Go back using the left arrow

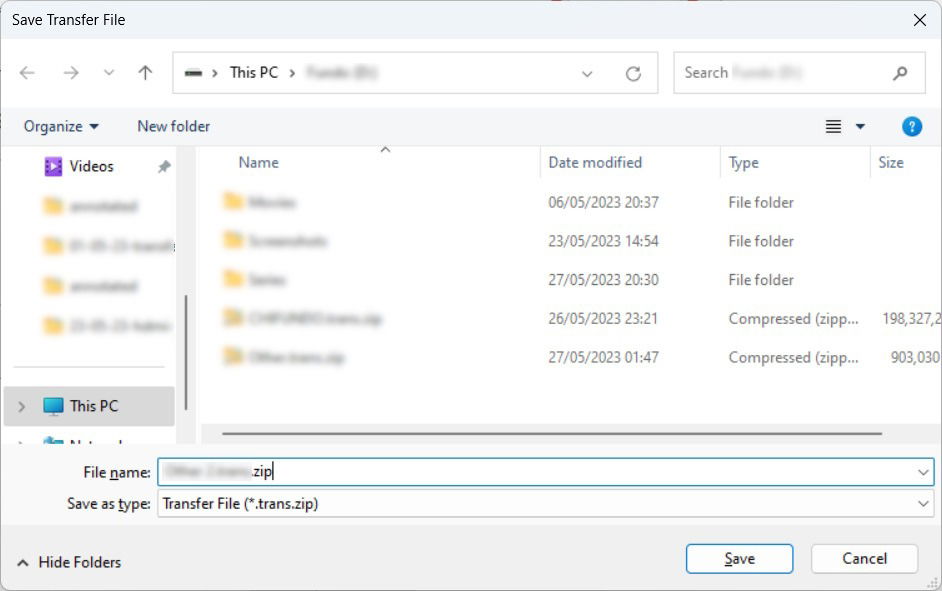27,73
